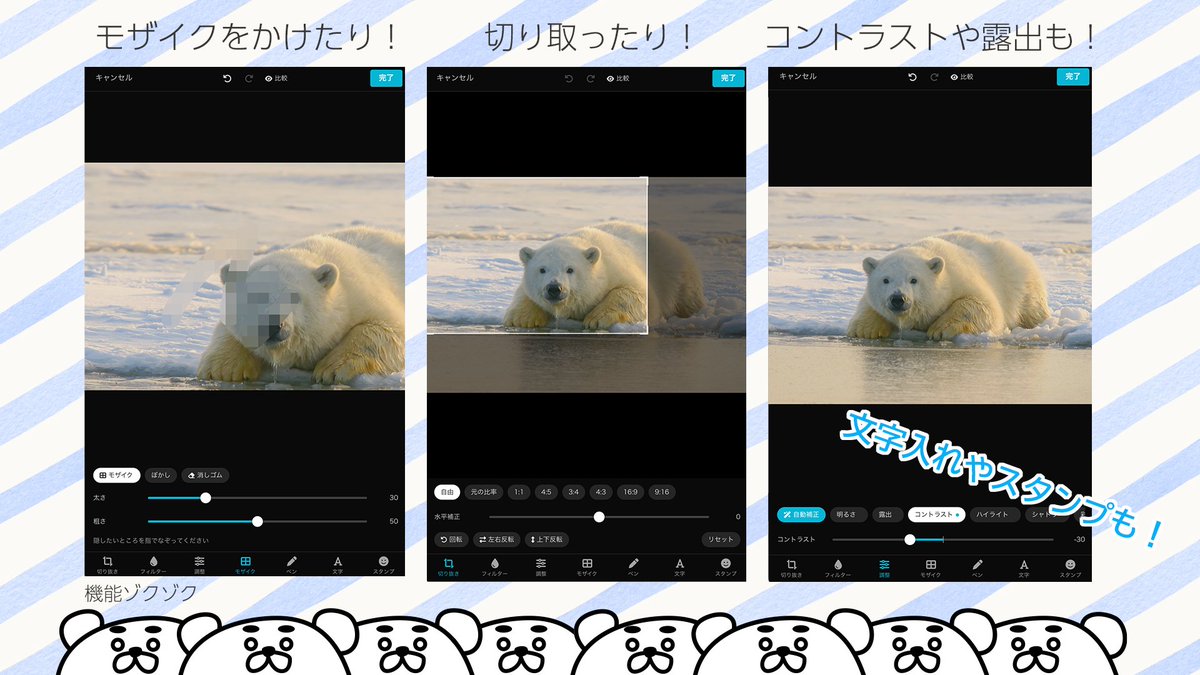1200x675 pixels.
Task: Switch to コントラスト adjustment pill
Action: click(936, 515)
